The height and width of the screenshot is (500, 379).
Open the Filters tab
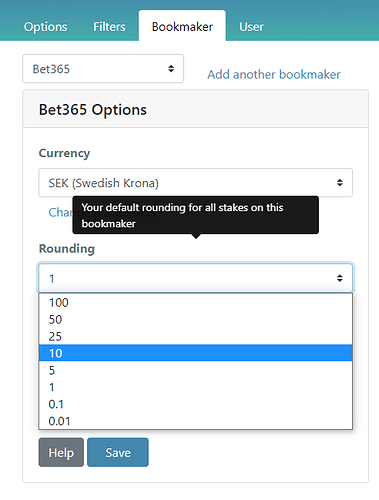coord(109,27)
